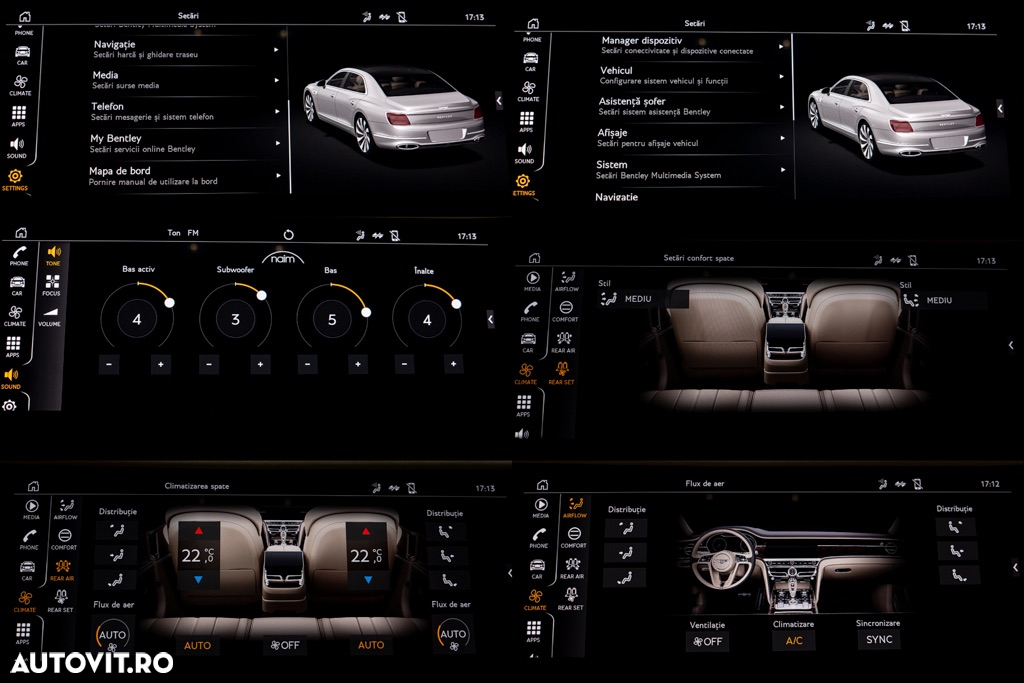Adjust the Bas activ dial knob
The width and height of the screenshot is (1024, 683).
click(169, 302)
